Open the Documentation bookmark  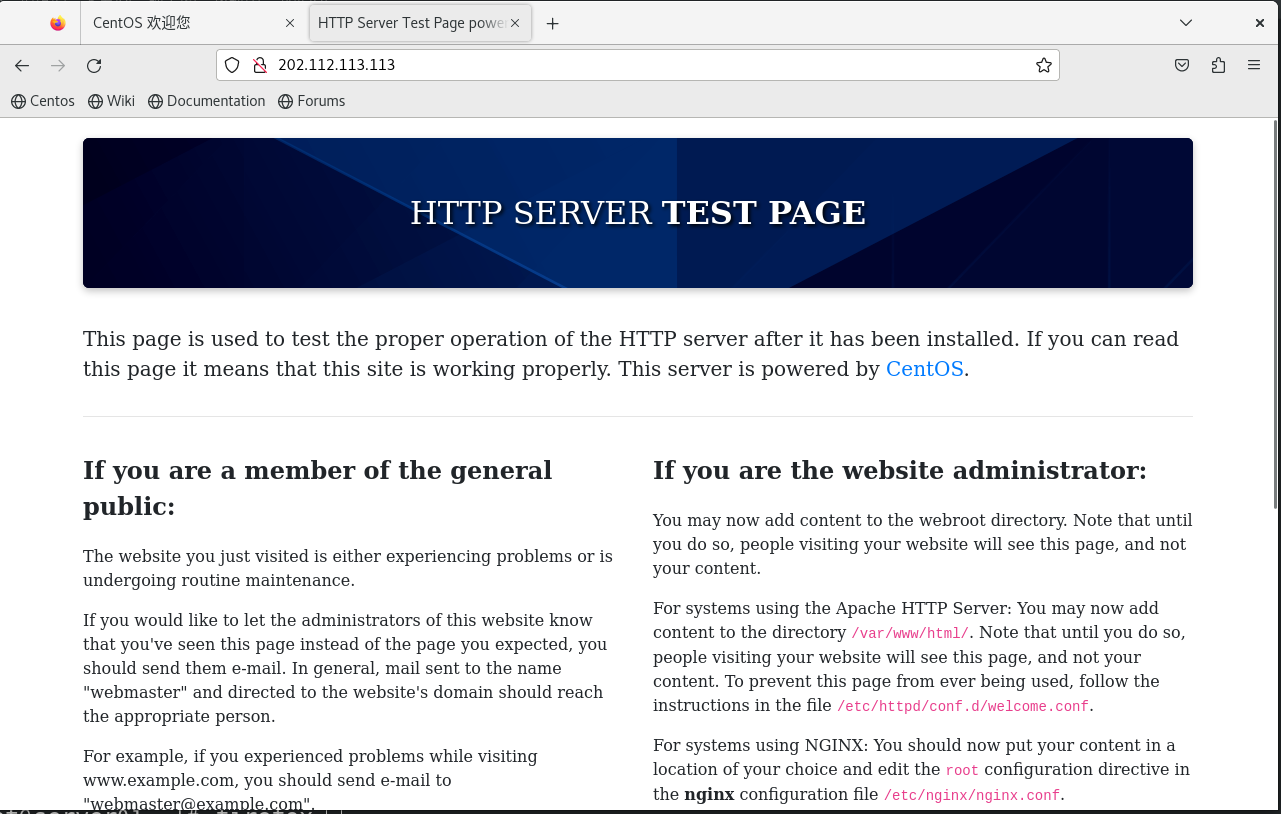tap(207, 101)
